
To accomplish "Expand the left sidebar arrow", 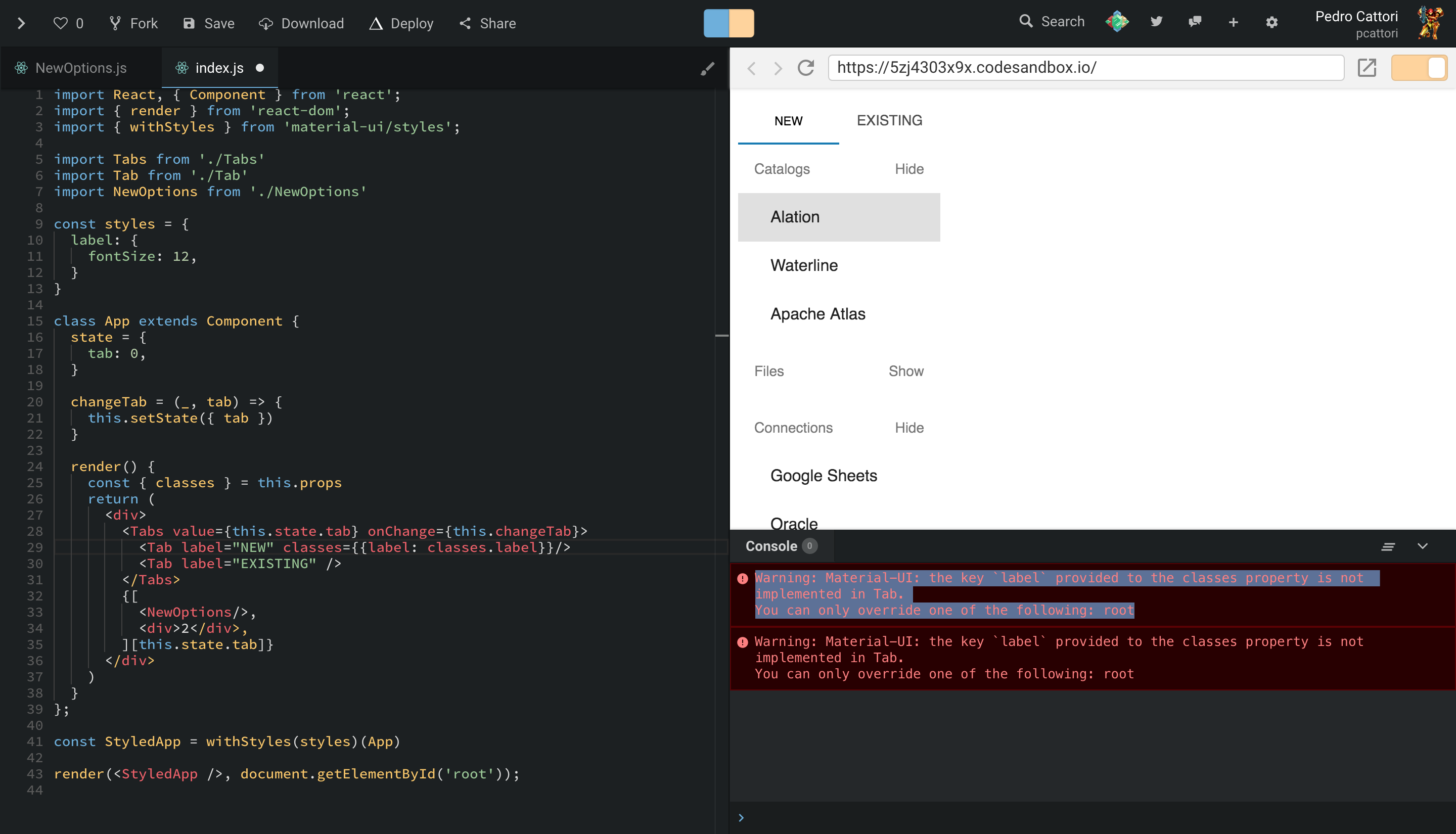I will click(x=21, y=23).
